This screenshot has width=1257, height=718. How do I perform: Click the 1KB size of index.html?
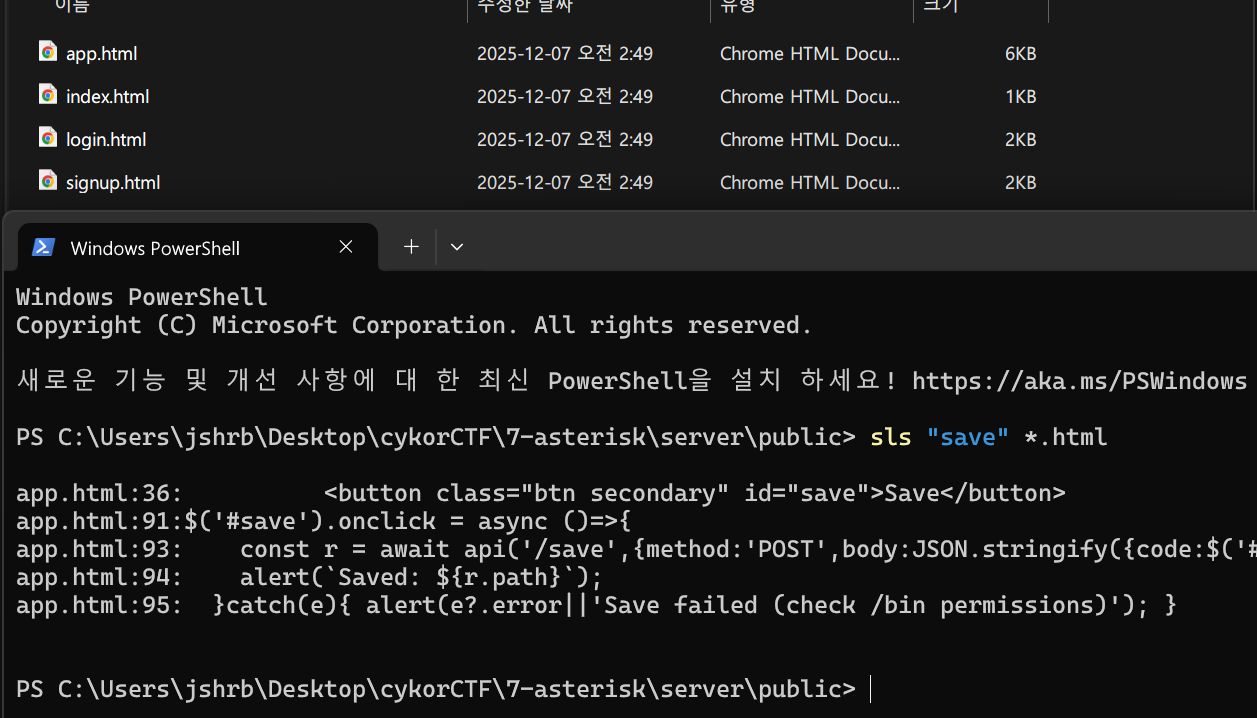tap(1021, 97)
